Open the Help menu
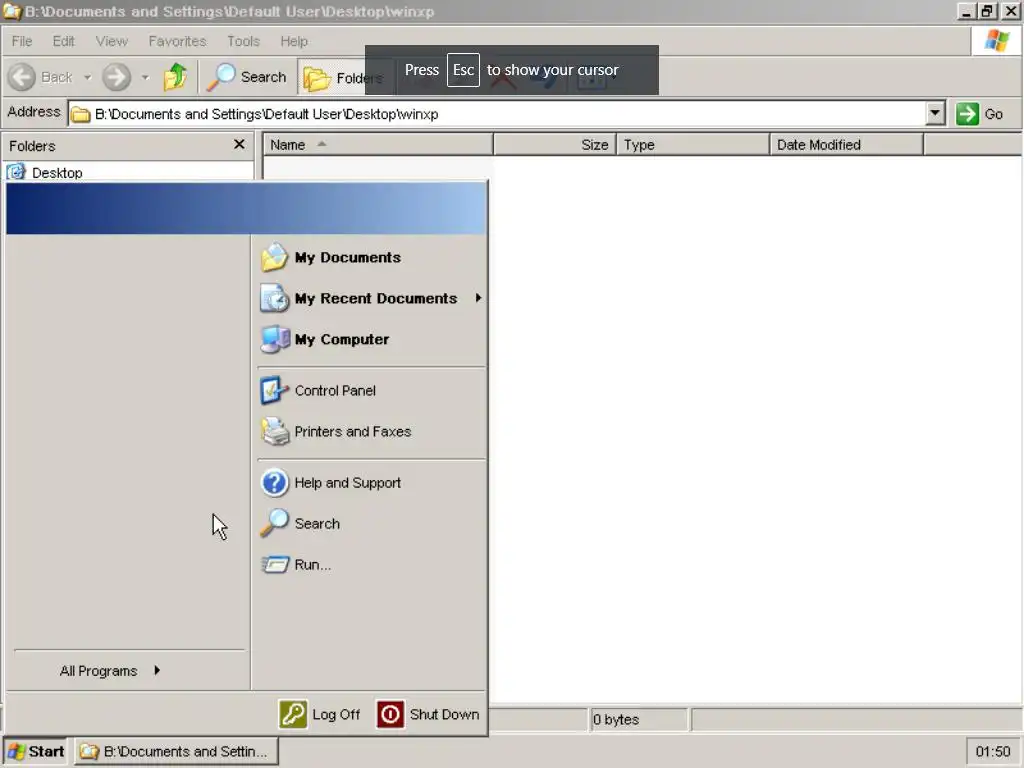This screenshot has height=768, width=1024. coord(294,41)
